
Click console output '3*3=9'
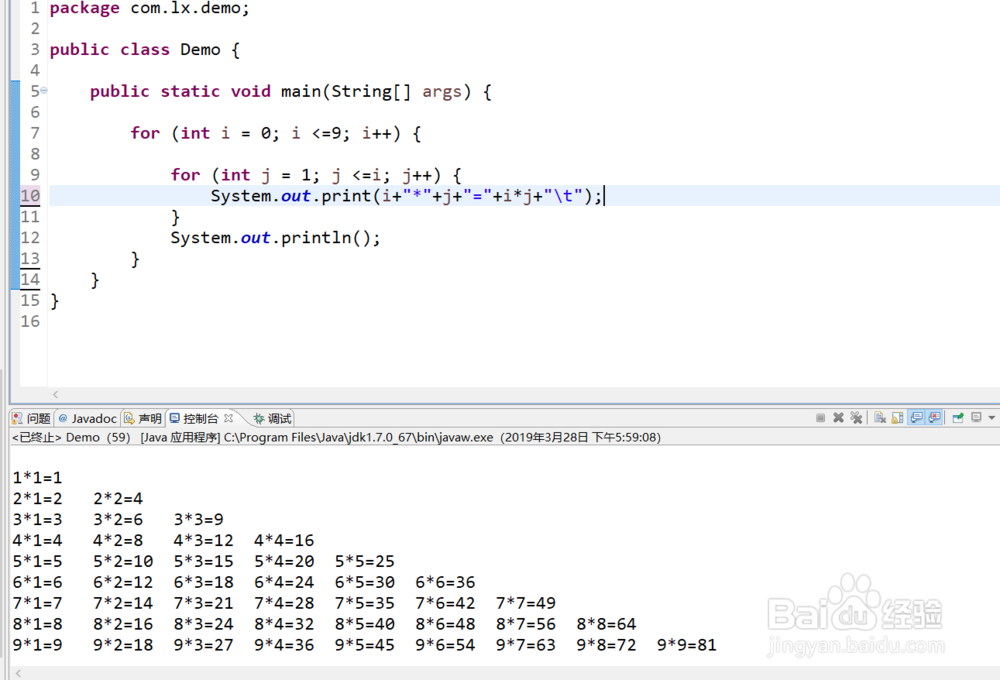point(198,520)
